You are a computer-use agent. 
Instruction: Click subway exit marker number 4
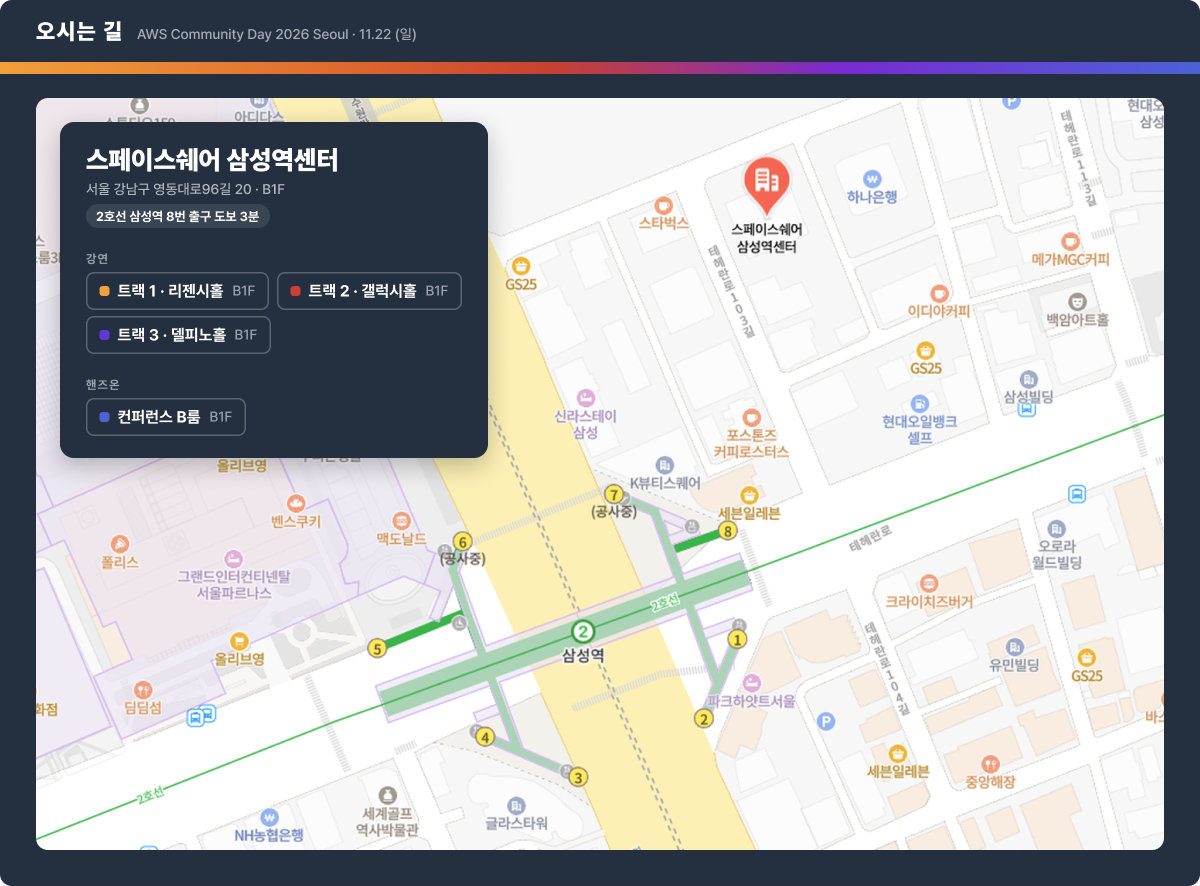point(485,738)
